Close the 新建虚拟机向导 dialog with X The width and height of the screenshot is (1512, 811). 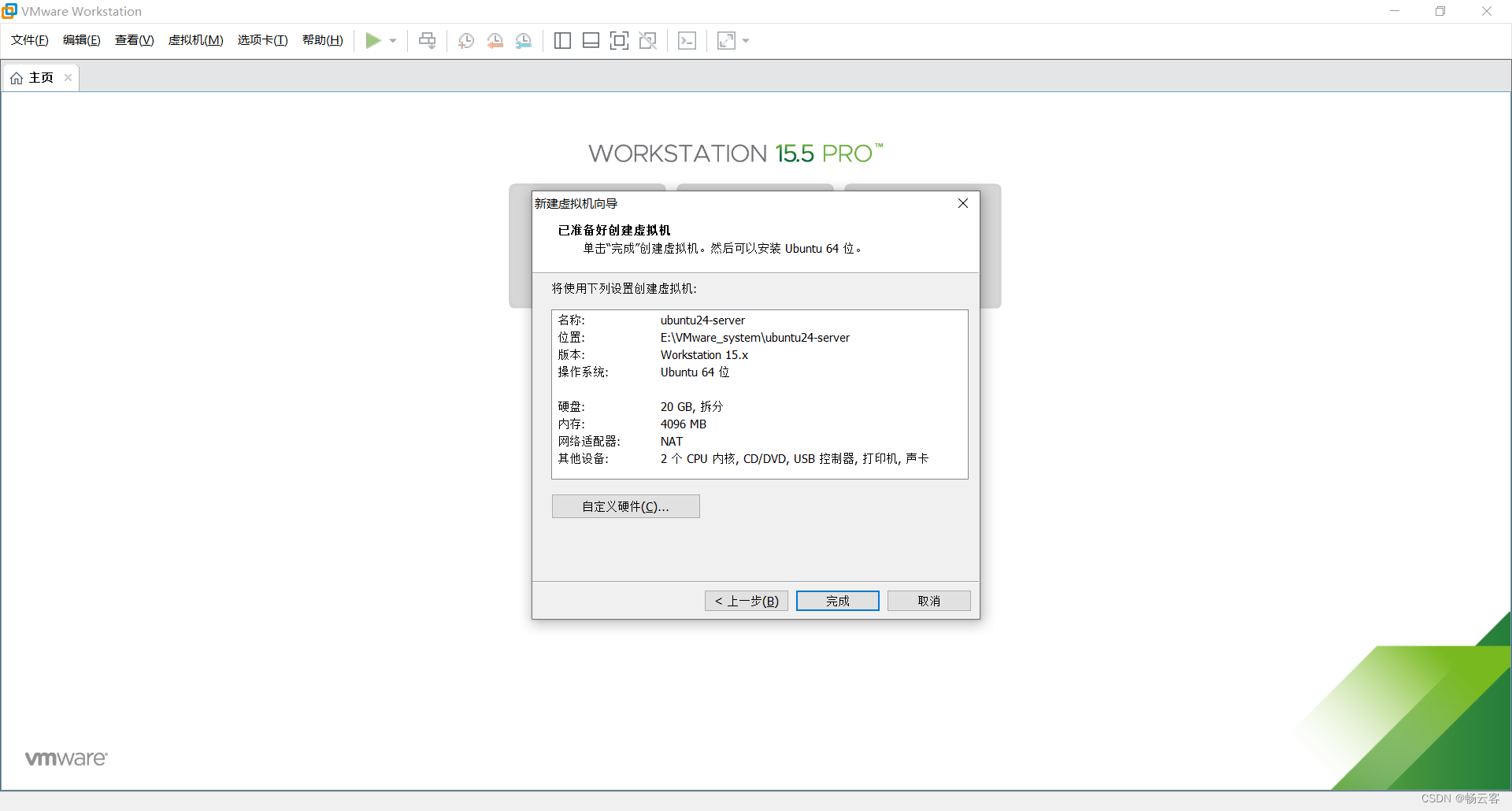pyautogui.click(x=962, y=203)
